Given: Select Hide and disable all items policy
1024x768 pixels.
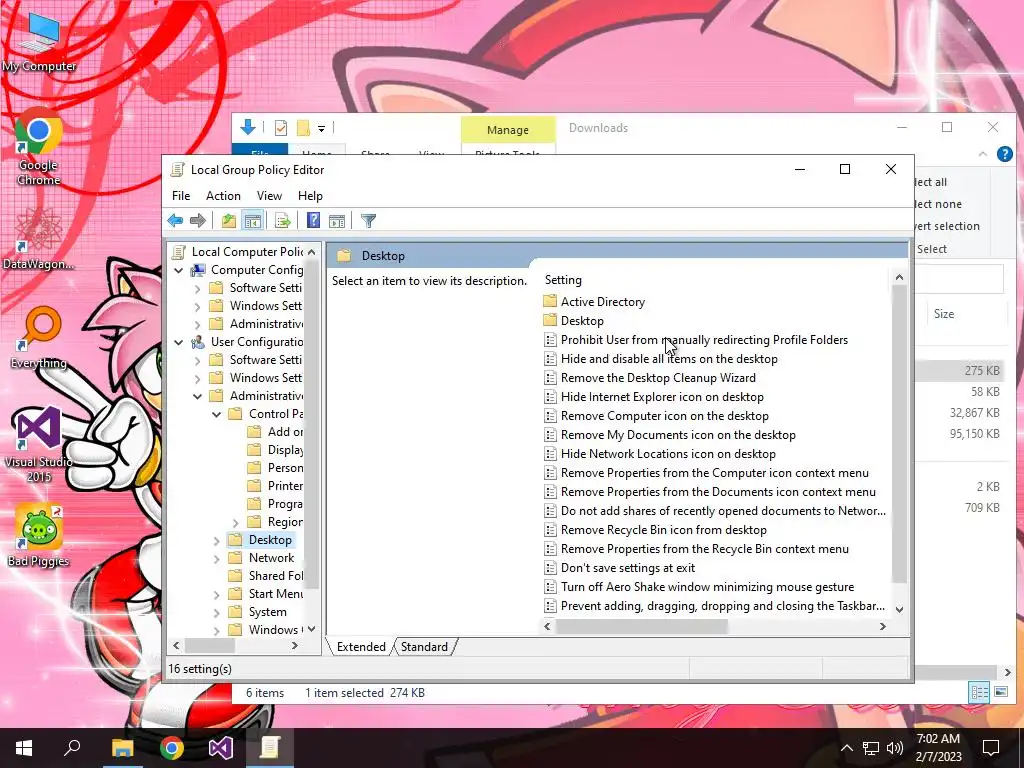Looking at the screenshot, I should [x=669, y=359].
